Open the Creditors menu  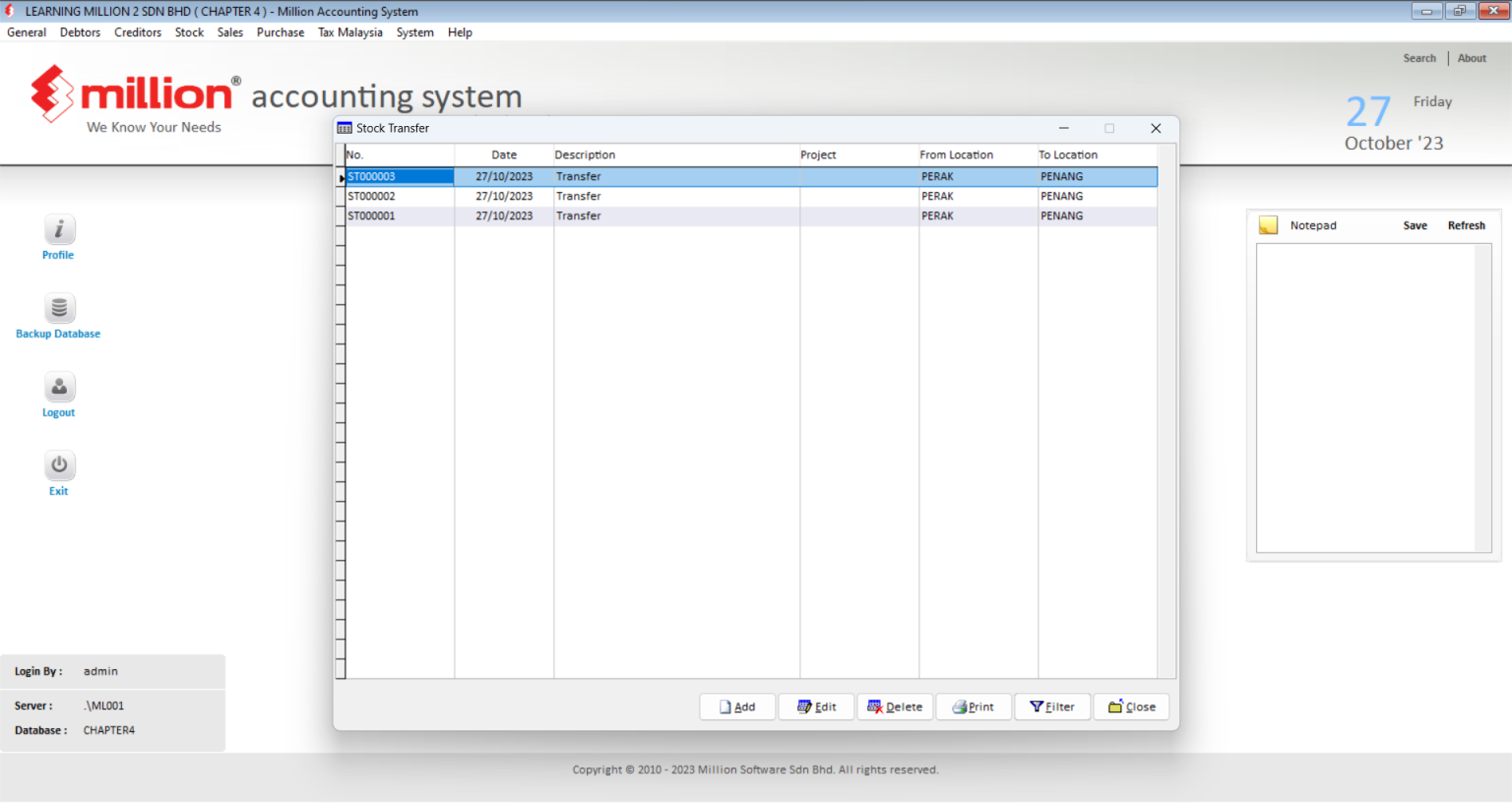138,32
